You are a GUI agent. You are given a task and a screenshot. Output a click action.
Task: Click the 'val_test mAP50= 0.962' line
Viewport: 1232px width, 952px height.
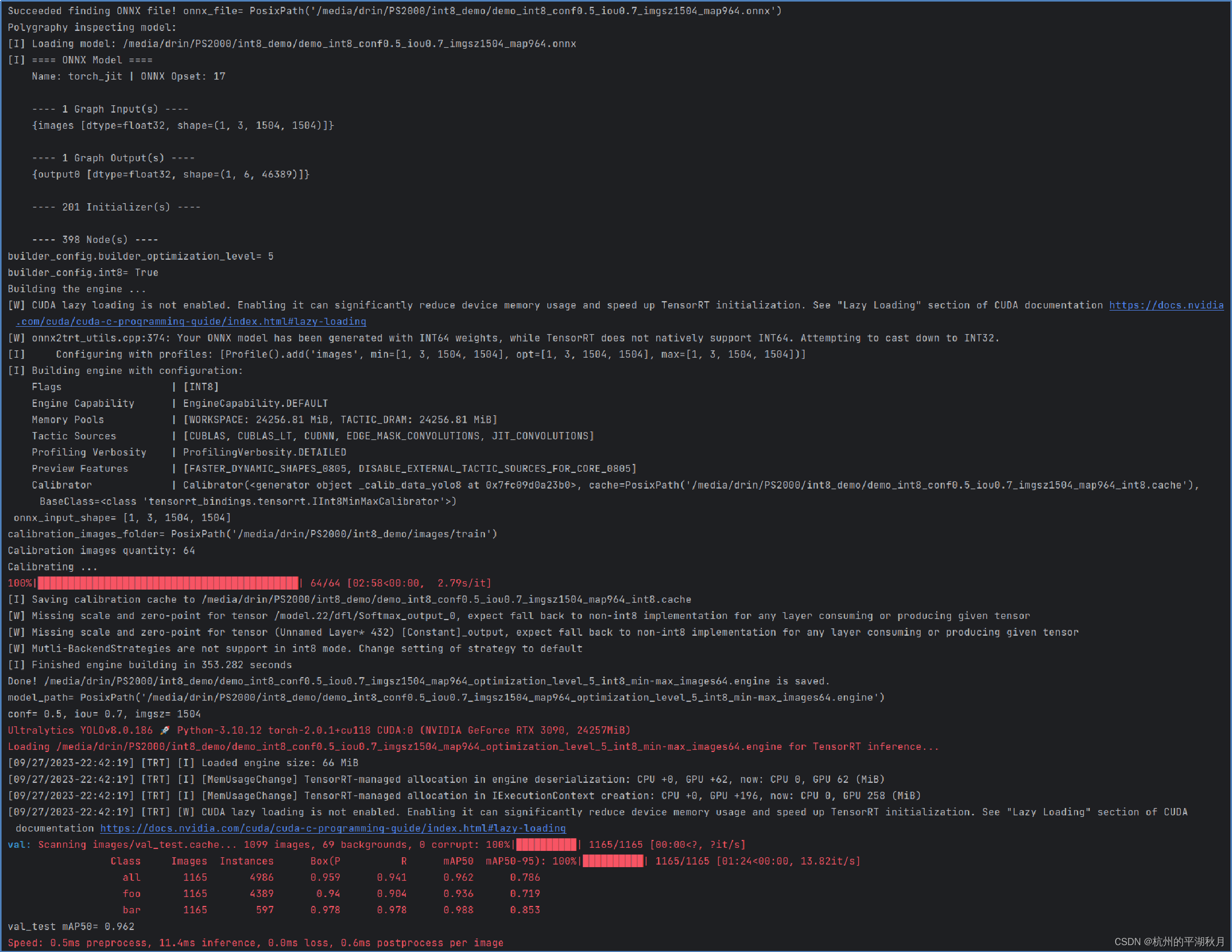[71, 927]
